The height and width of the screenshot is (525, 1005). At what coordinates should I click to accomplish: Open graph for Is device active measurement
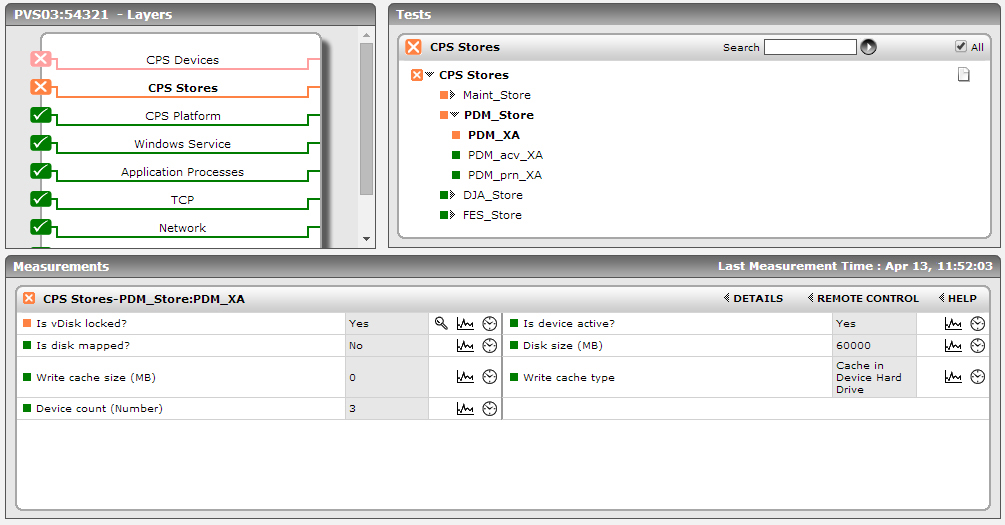953,324
